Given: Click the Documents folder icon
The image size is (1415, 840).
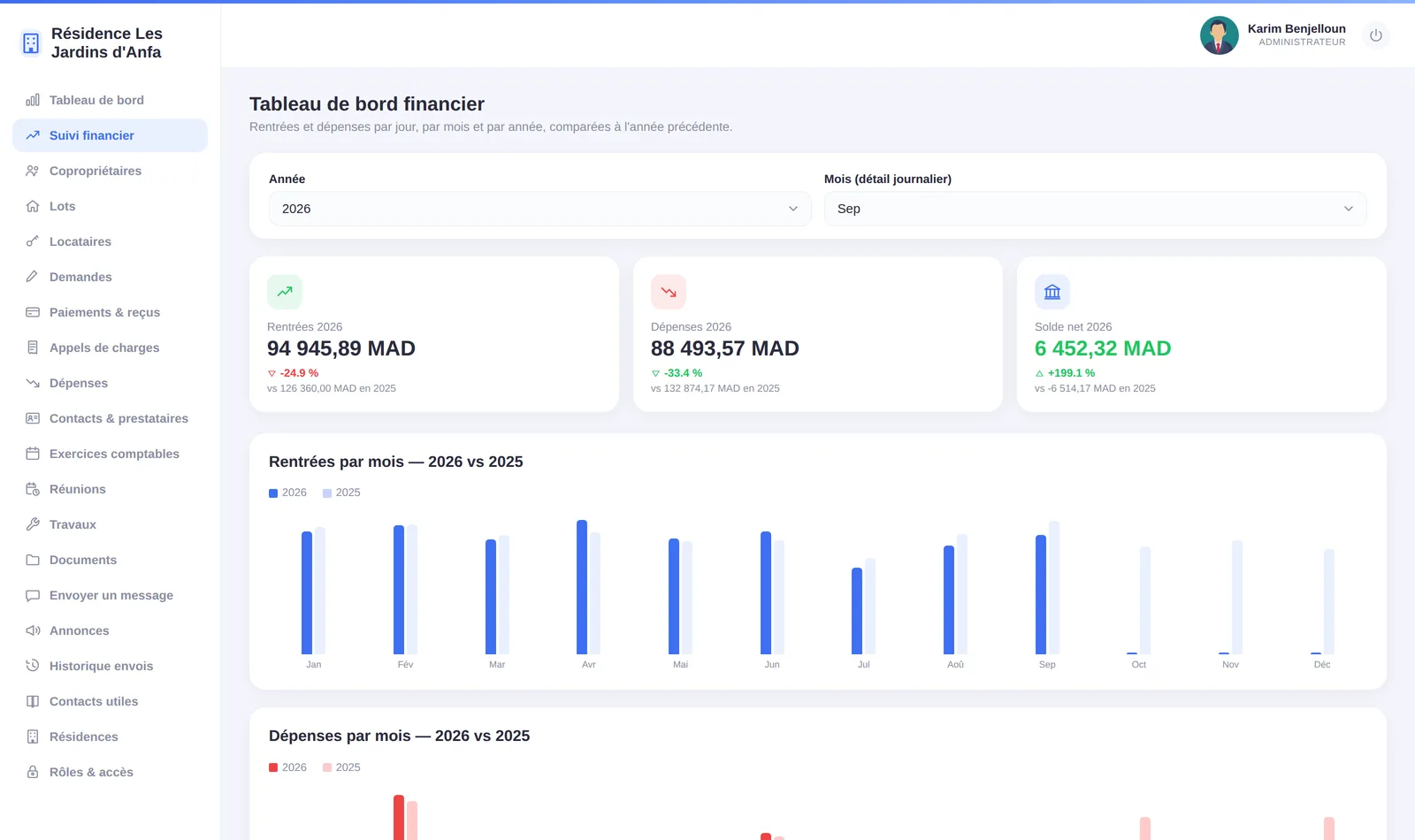Looking at the screenshot, I should tap(33, 560).
